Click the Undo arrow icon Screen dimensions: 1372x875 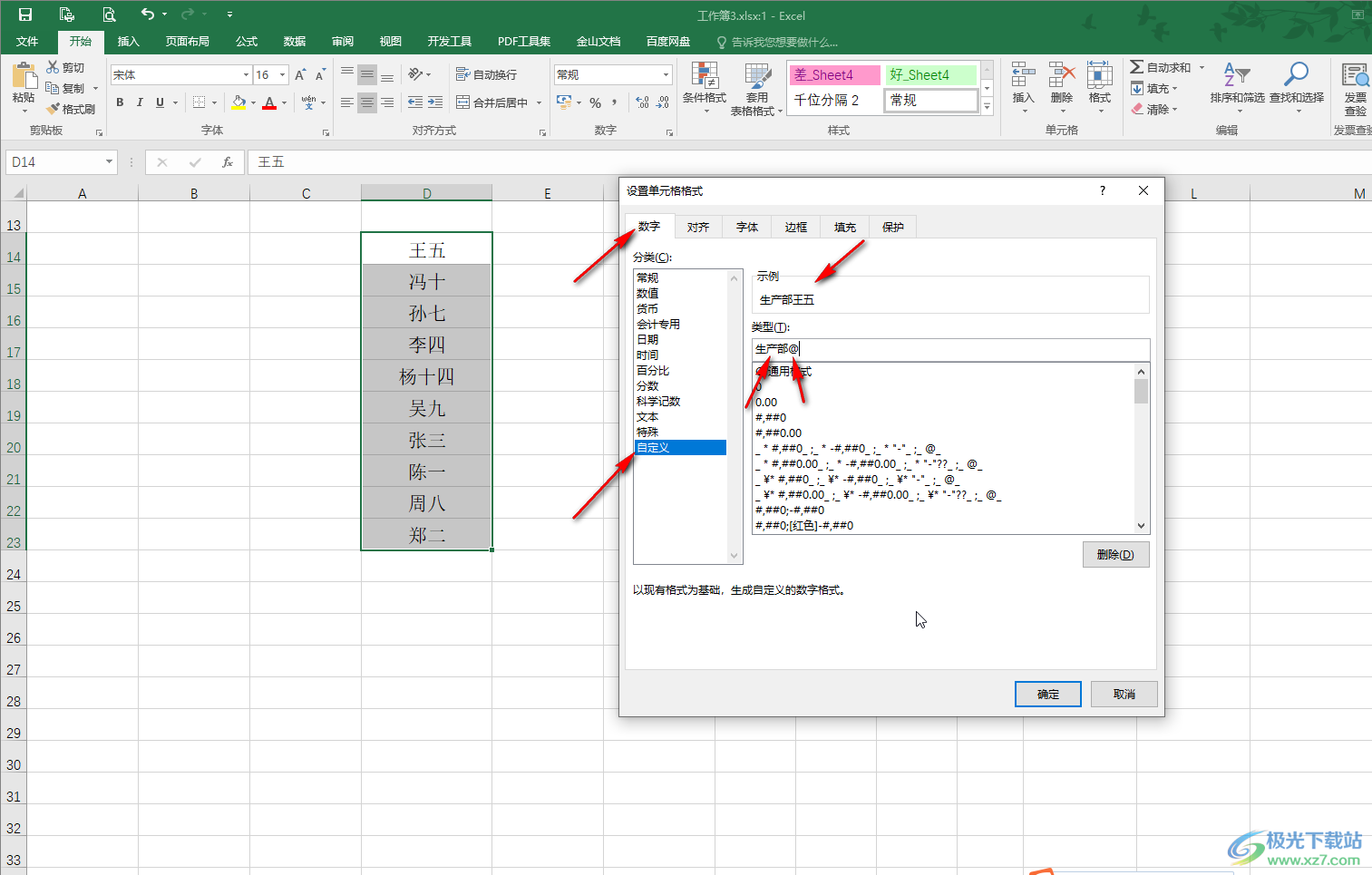(x=147, y=14)
